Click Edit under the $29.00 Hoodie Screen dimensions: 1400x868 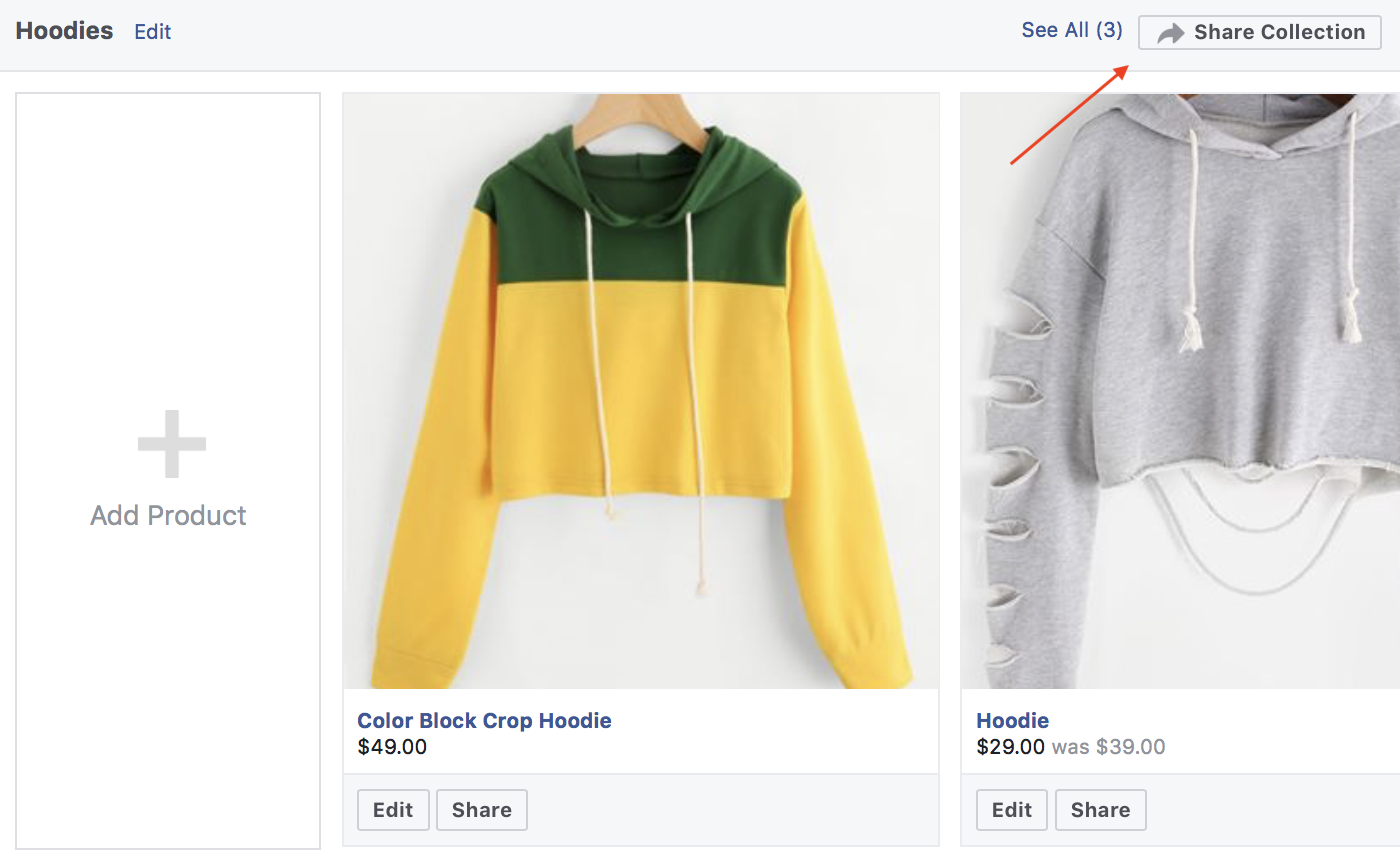click(1012, 810)
